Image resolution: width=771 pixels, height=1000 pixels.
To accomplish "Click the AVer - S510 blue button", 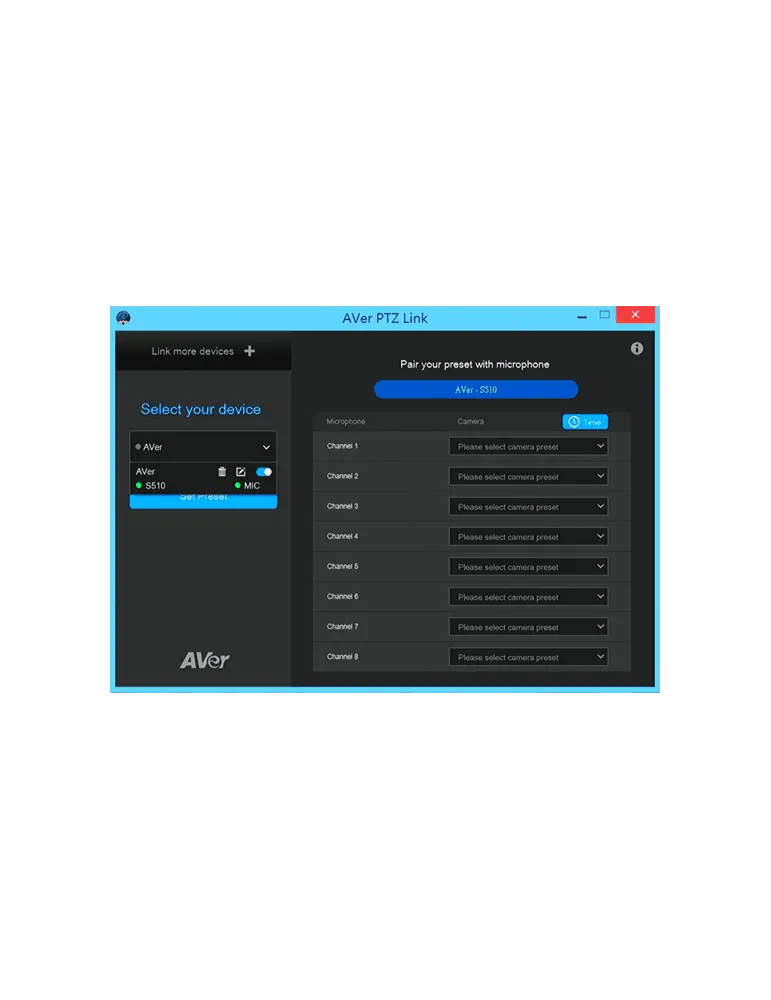I will pos(476,389).
